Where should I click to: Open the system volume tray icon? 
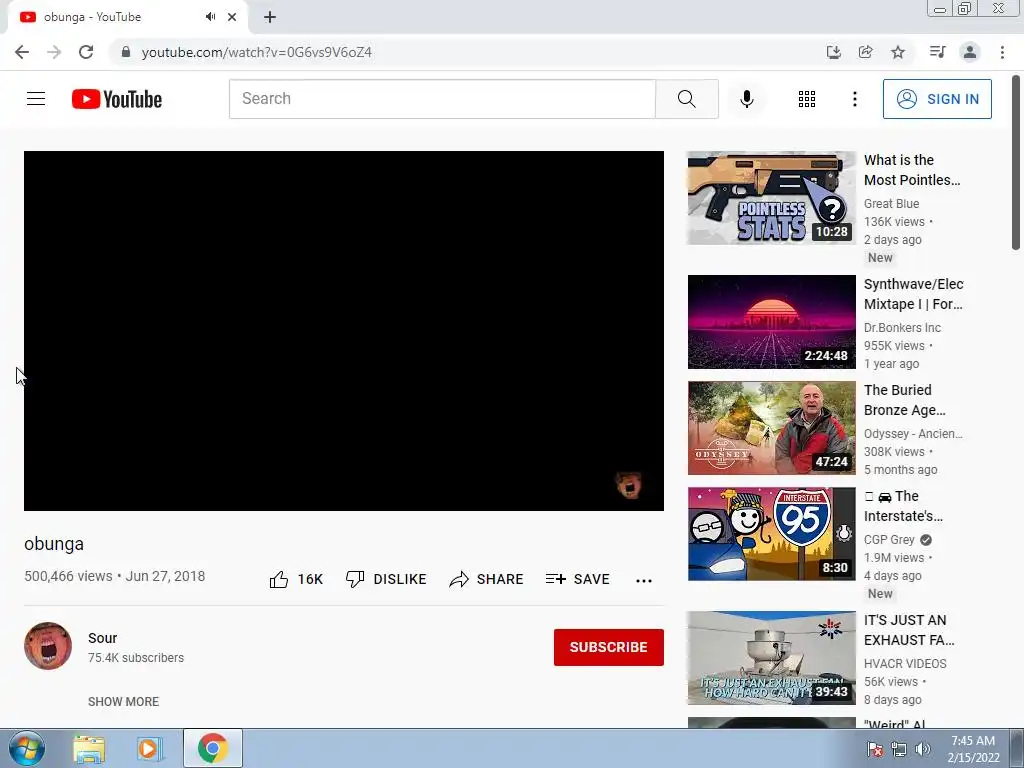coord(923,749)
